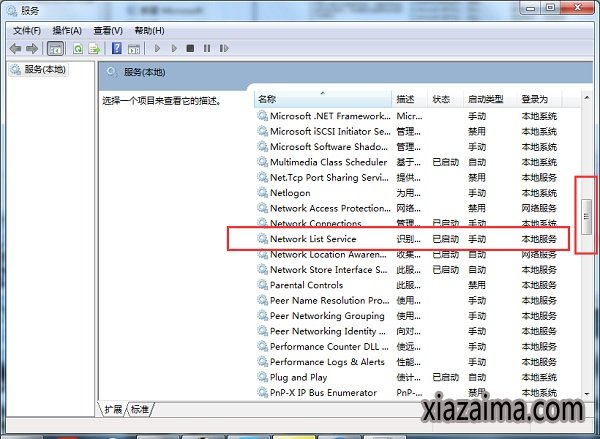The height and width of the screenshot is (439, 600).
Task: Click the second play arrow in the toolbar
Action: coord(174,48)
